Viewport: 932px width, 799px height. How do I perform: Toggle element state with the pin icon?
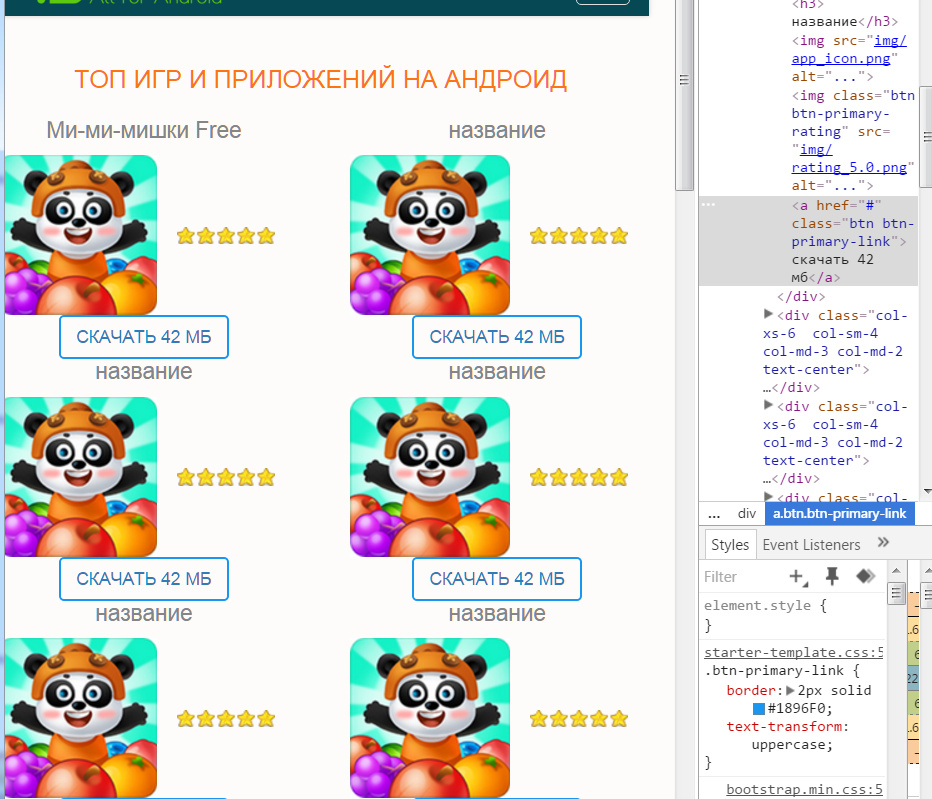pyautogui.click(x=832, y=576)
